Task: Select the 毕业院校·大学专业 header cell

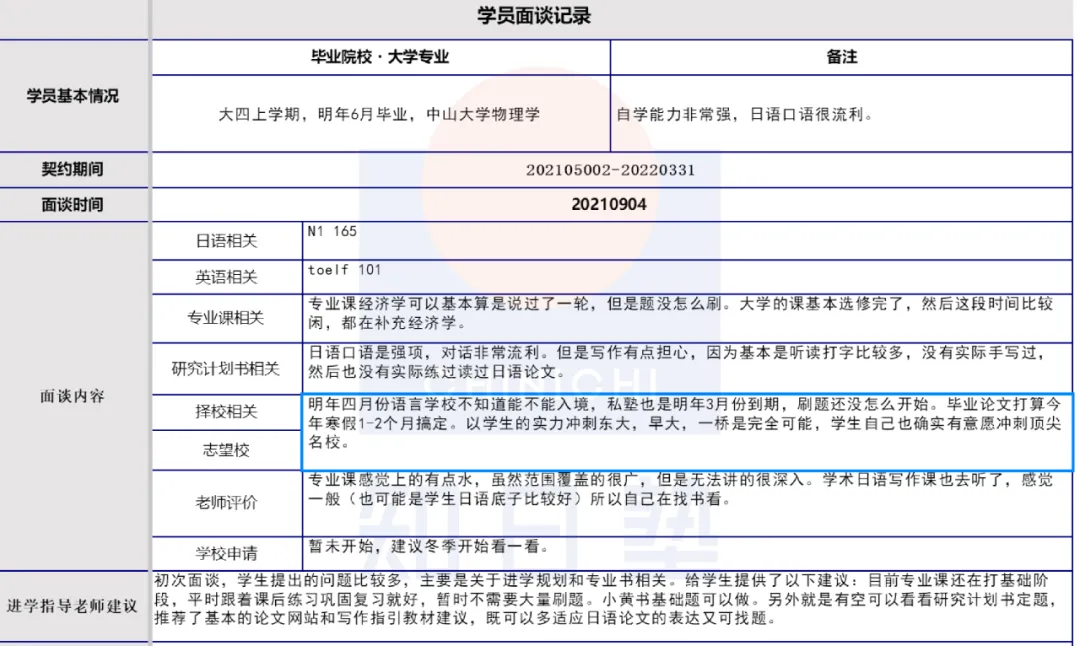Action: 380,57
